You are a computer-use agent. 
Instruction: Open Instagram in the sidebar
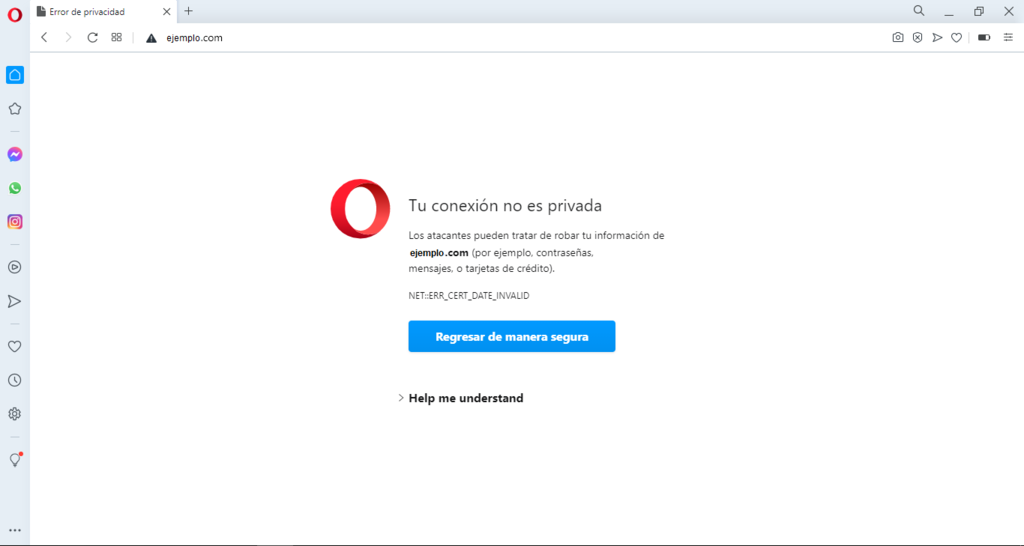pos(14,221)
